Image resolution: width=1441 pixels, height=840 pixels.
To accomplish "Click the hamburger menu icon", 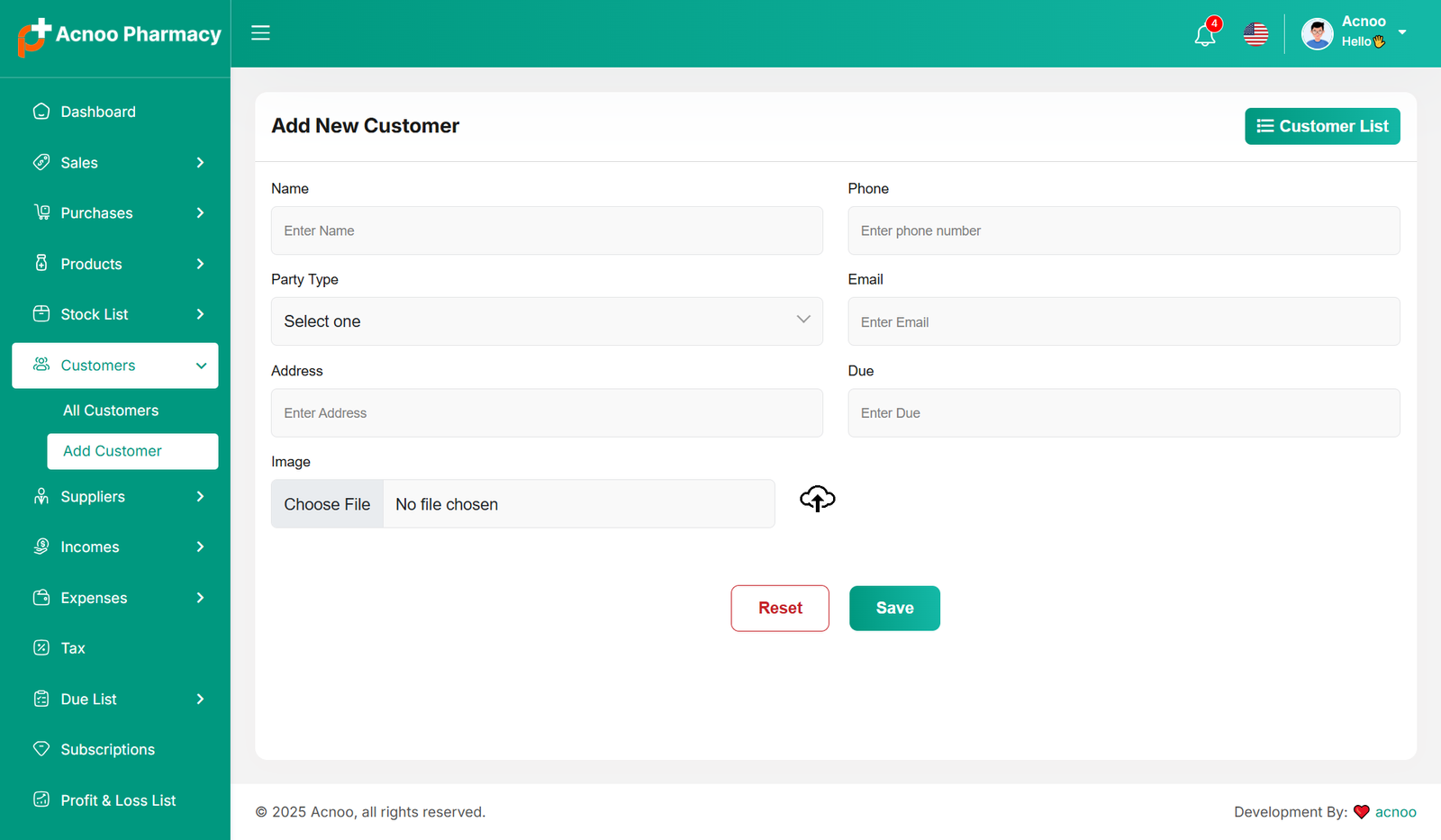I will pyautogui.click(x=260, y=33).
